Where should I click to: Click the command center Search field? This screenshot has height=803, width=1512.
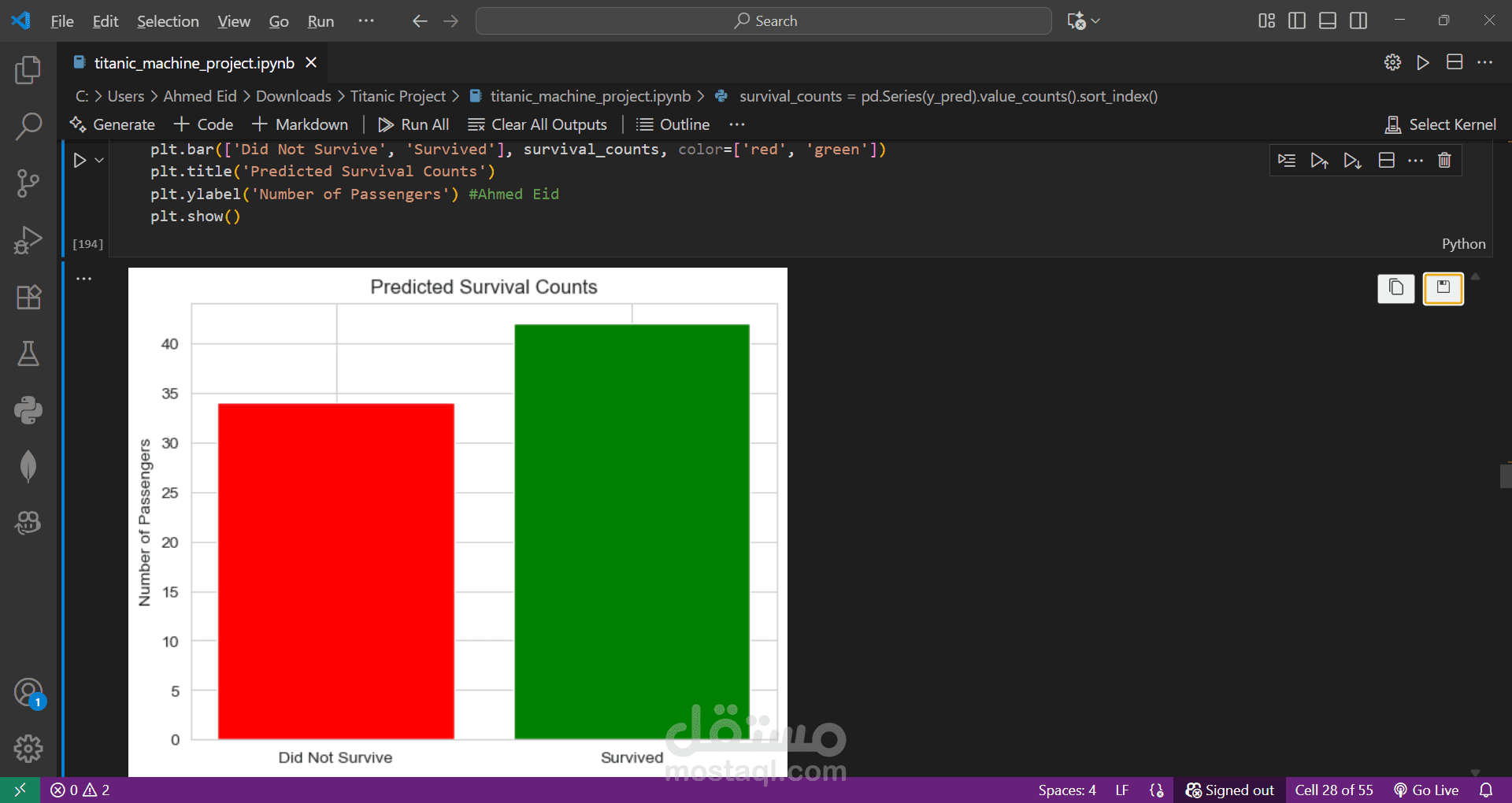[x=763, y=21]
